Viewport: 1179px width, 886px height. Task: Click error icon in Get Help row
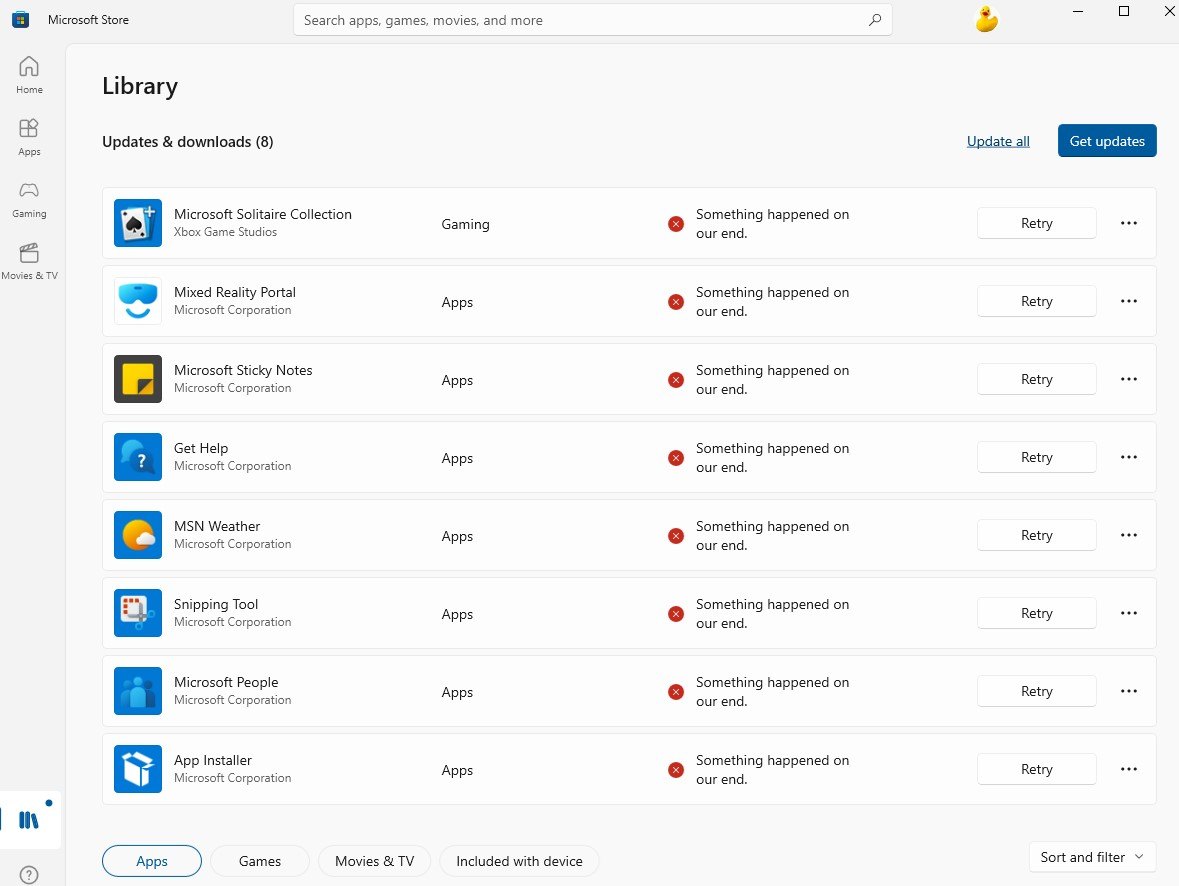(x=676, y=458)
